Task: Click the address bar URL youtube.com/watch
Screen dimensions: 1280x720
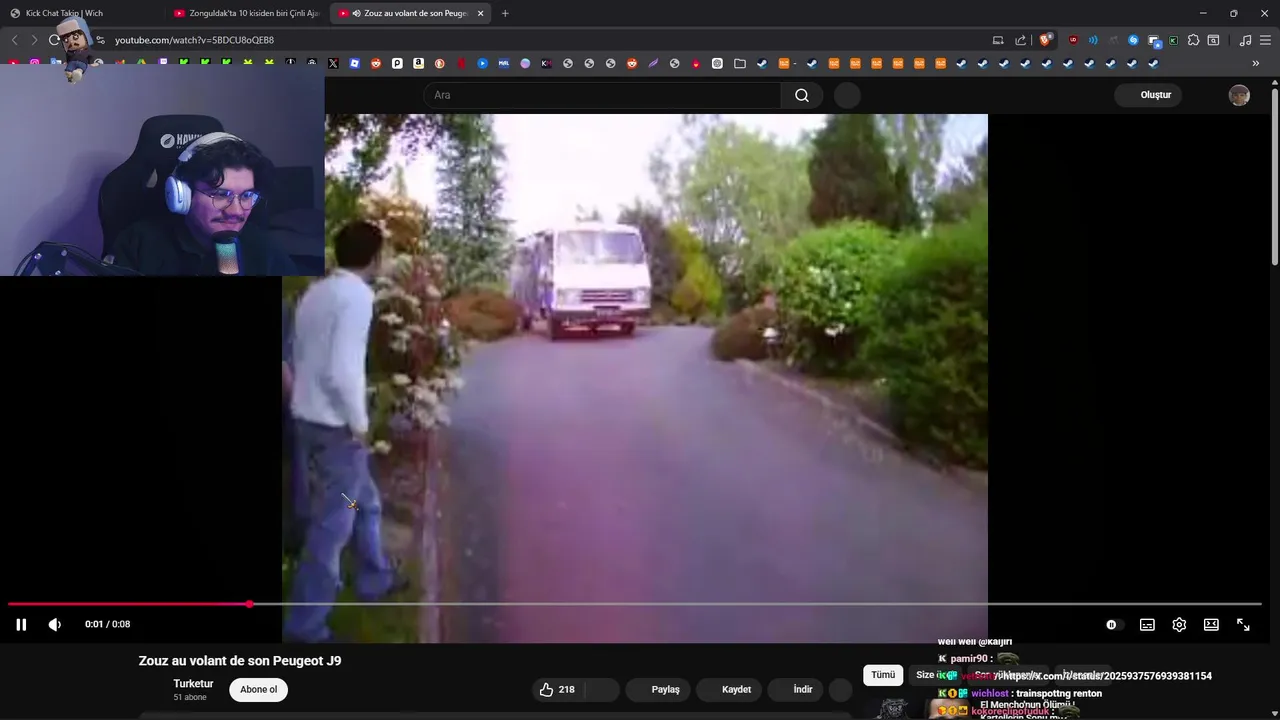Action: (x=194, y=40)
